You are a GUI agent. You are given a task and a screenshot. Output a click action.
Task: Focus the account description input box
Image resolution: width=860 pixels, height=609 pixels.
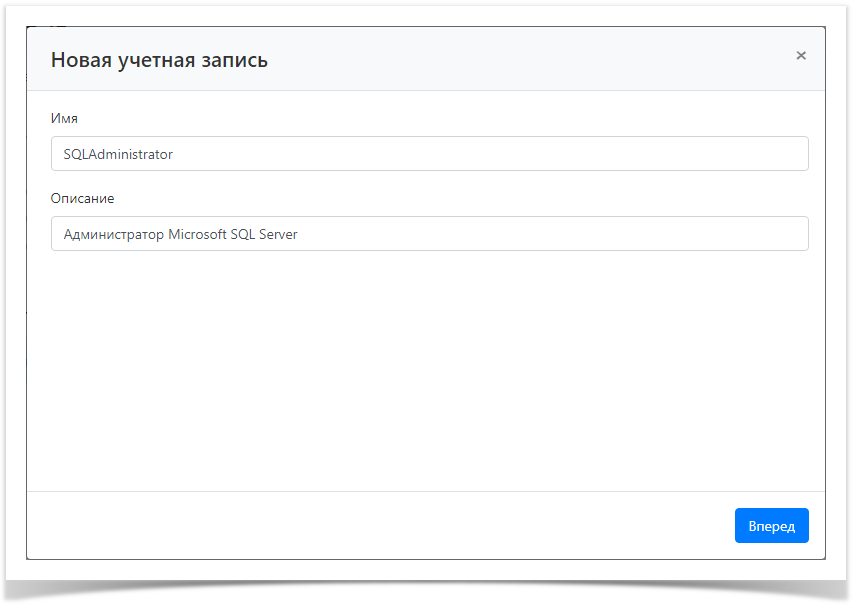coord(430,233)
